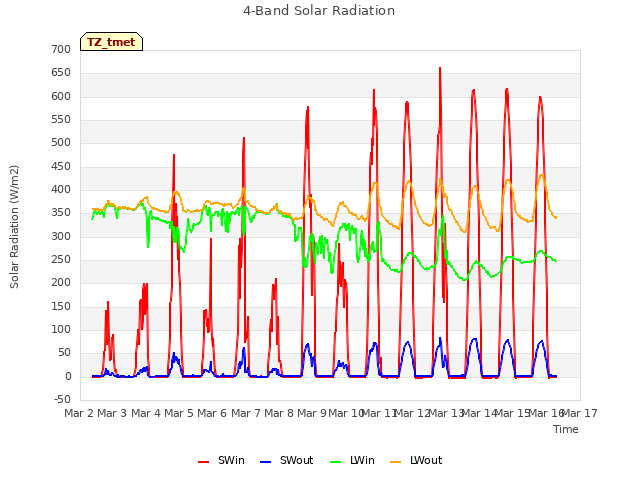Click the Mar 5 x-axis tick label
The height and width of the screenshot is (480, 640).
(x=179, y=413)
